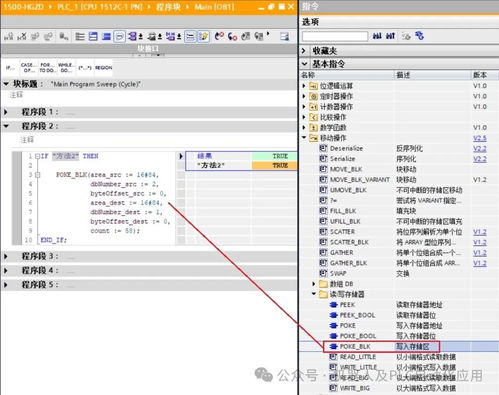Open the 指令 instructions panel tab
Image resolution: width=499 pixels, height=395 pixels.
pyautogui.click(x=311, y=6)
